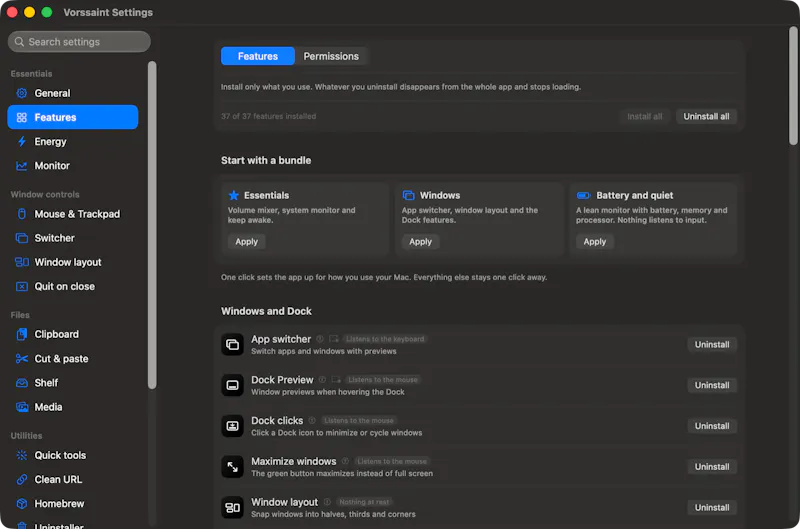The width and height of the screenshot is (800, 529).
Task: Click the Dock clicks feature tile icon
Action: (x=232, y=426)
